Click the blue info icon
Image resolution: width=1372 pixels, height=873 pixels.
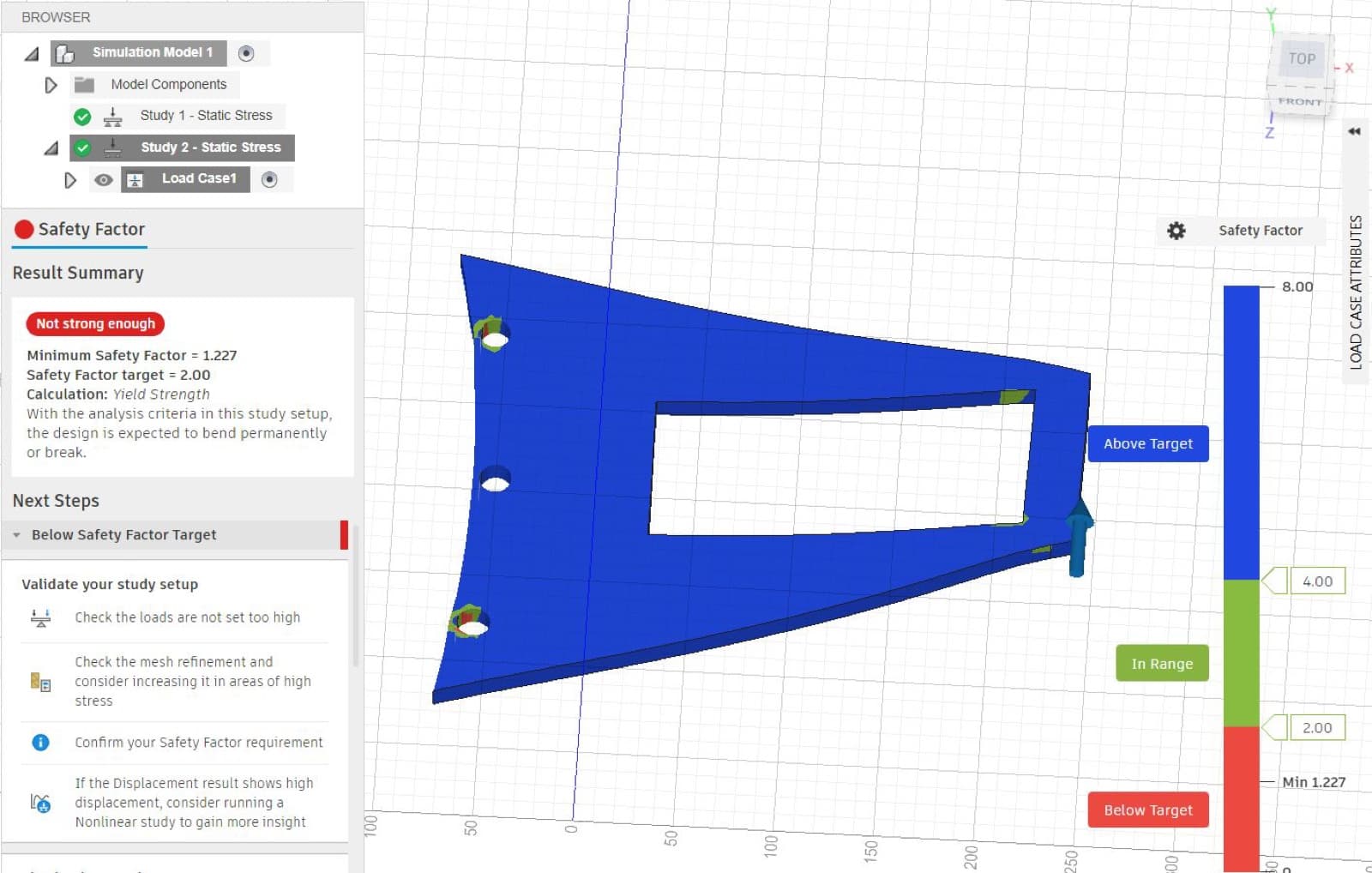(40, 743)
